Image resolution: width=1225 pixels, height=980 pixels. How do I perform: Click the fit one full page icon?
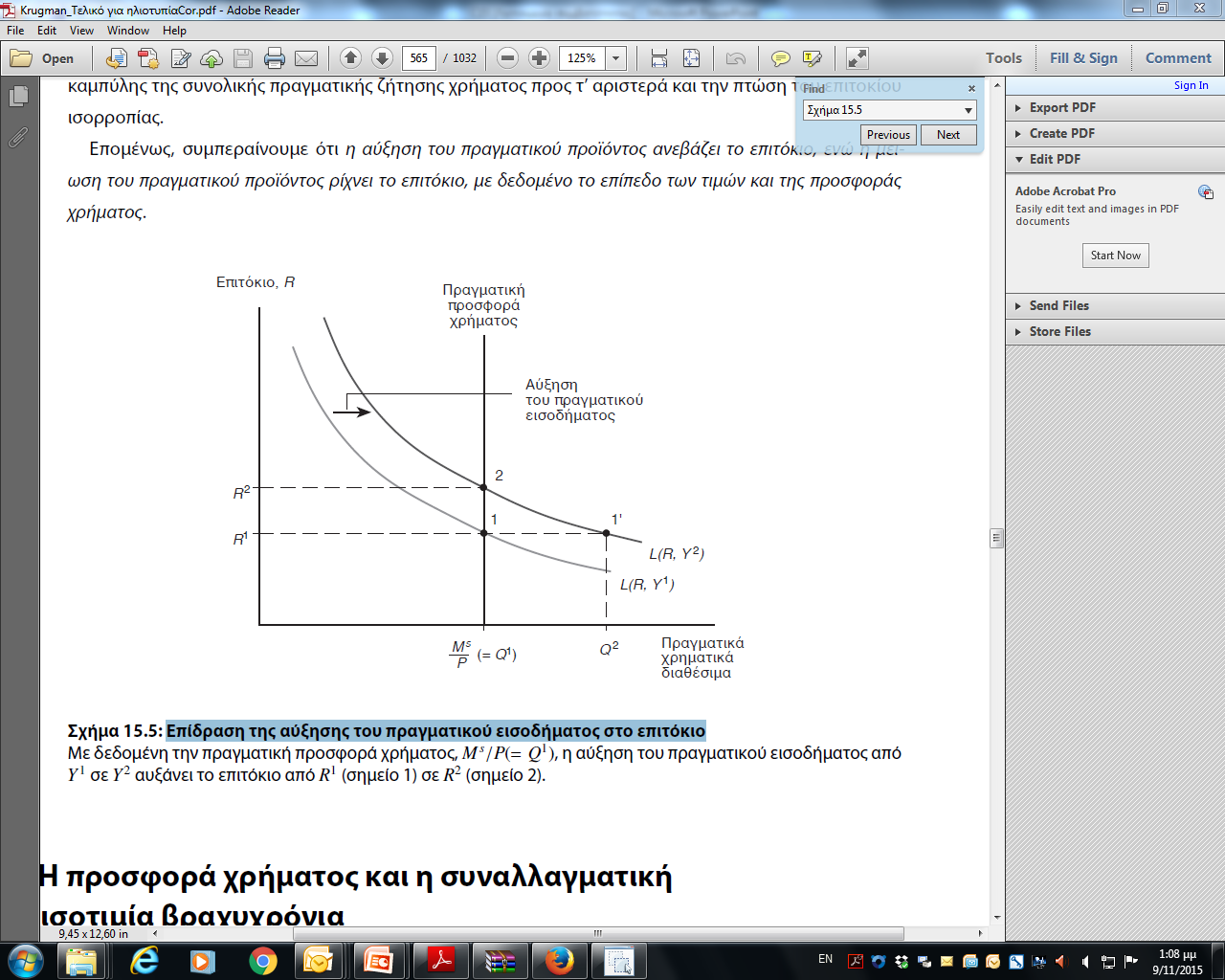coord(691,58)
